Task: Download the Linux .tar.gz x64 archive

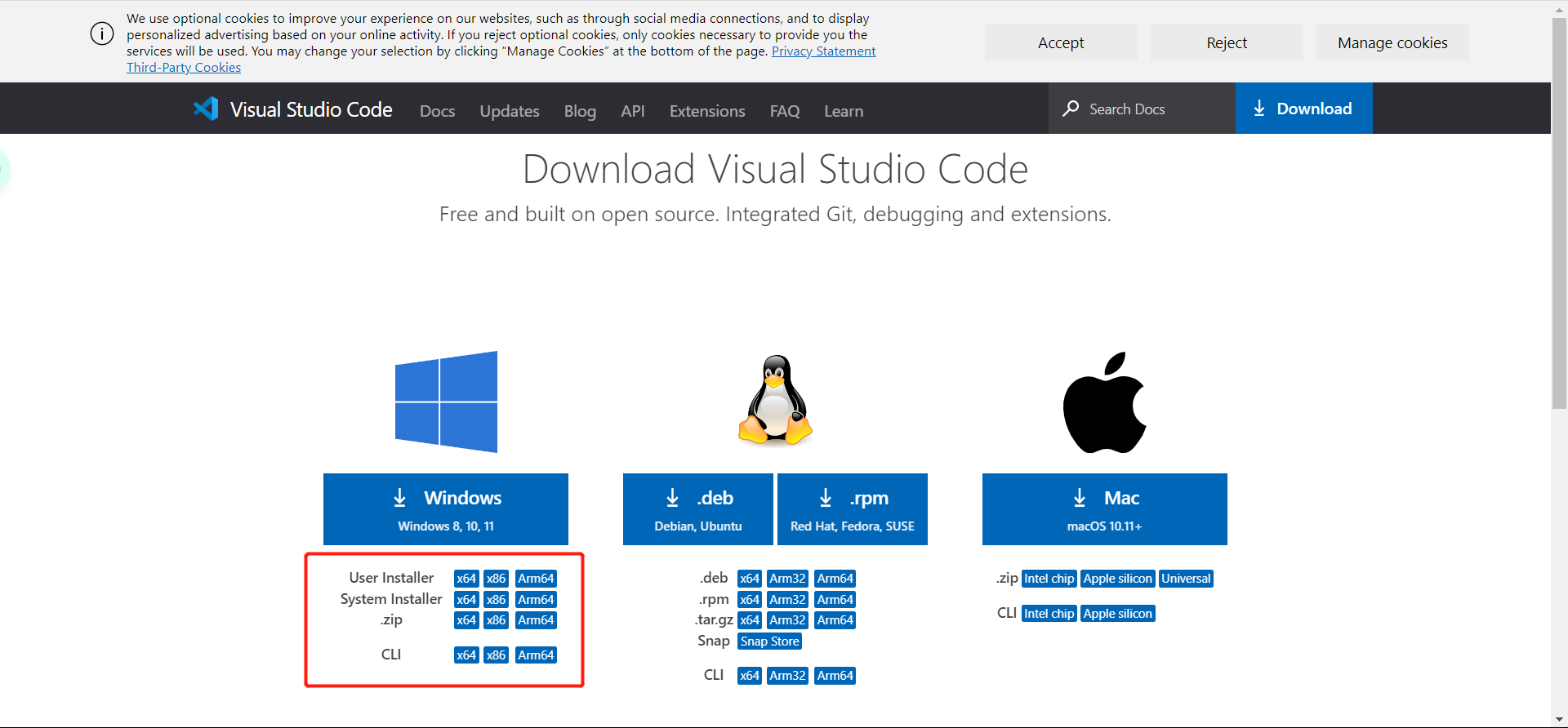Action: tap(750, 620)
